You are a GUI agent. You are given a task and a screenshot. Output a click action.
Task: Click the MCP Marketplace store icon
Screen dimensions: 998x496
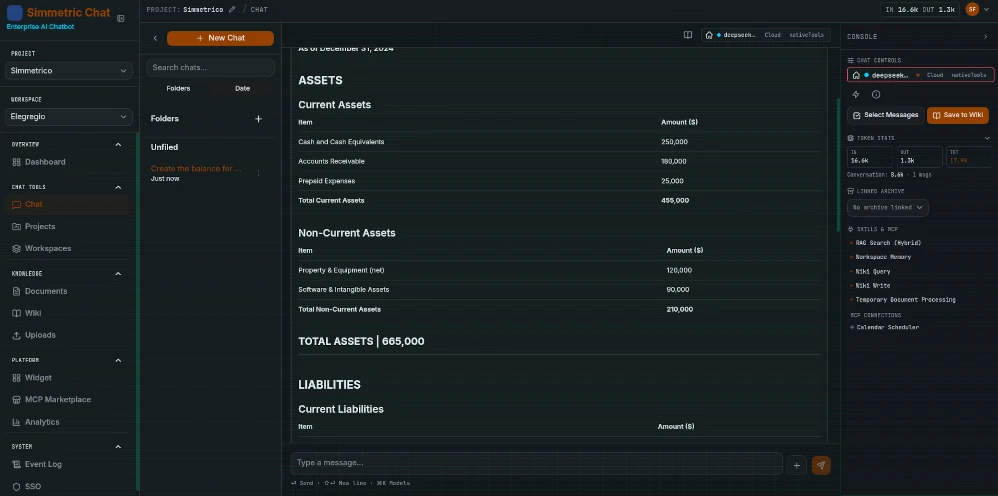(17, 400)
